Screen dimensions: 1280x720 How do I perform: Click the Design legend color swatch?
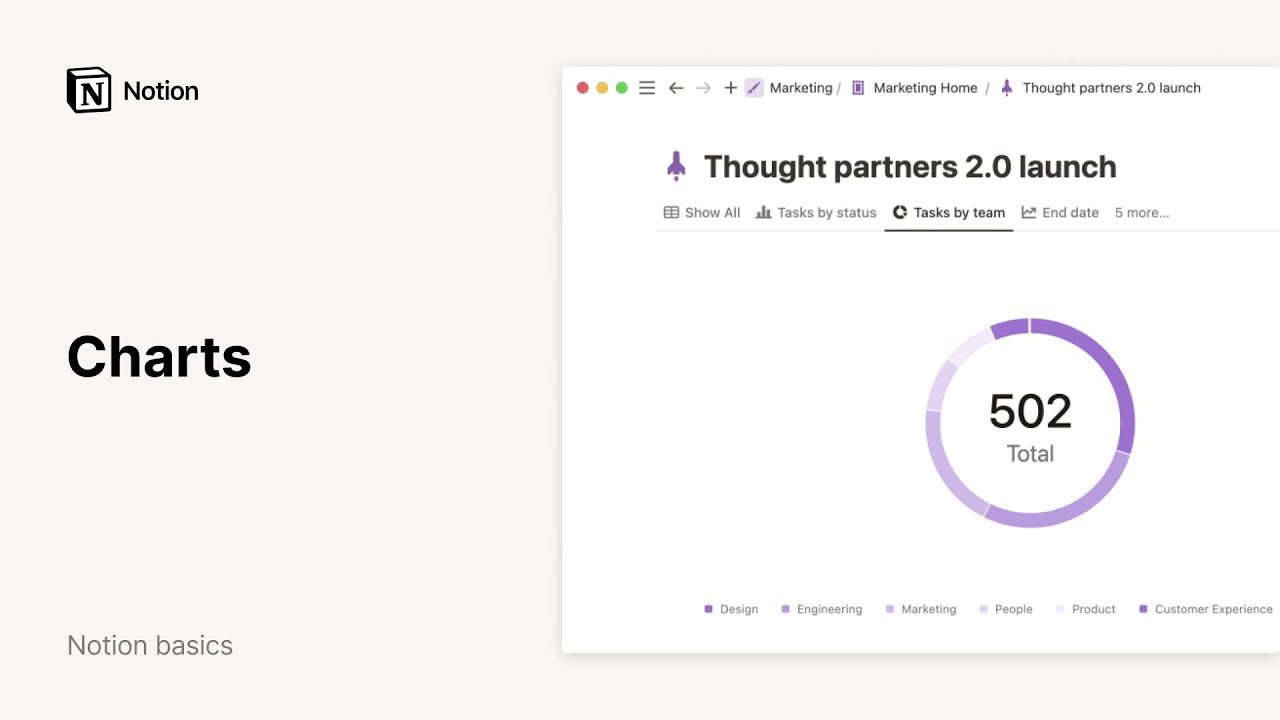[709, 609]
